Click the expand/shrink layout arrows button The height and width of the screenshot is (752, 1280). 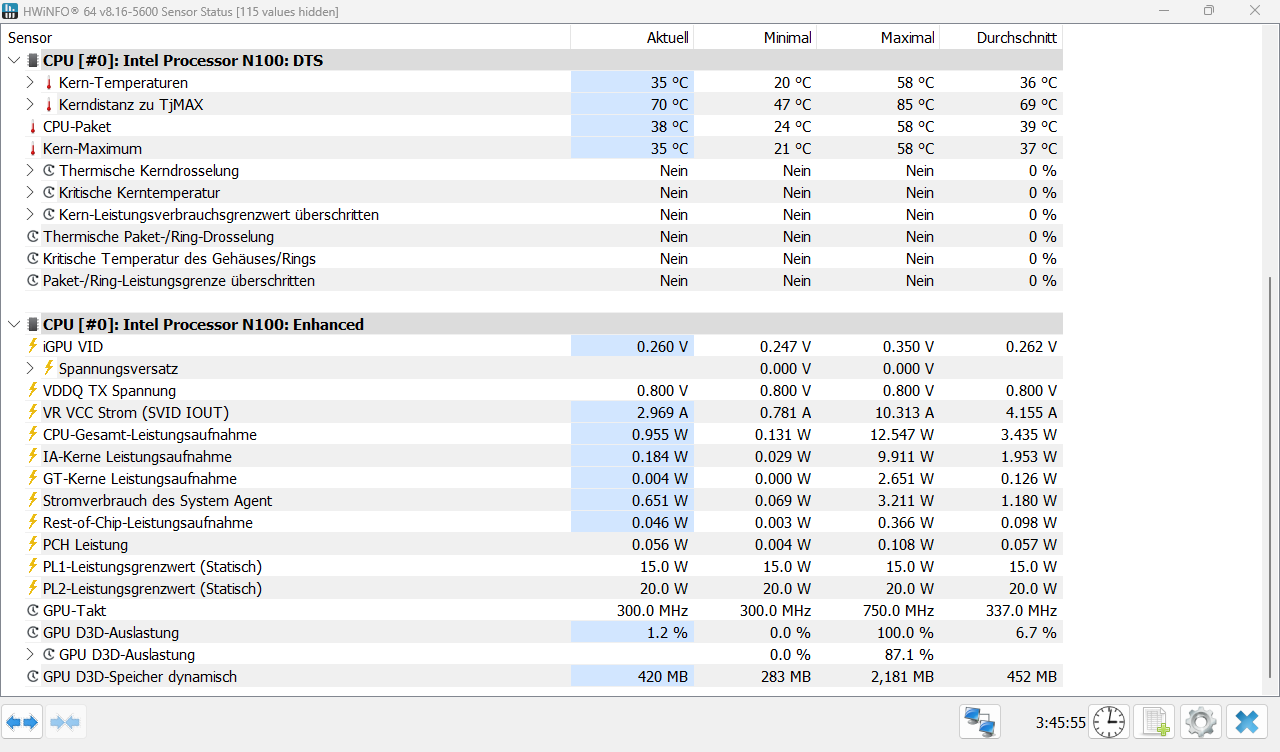22,721
